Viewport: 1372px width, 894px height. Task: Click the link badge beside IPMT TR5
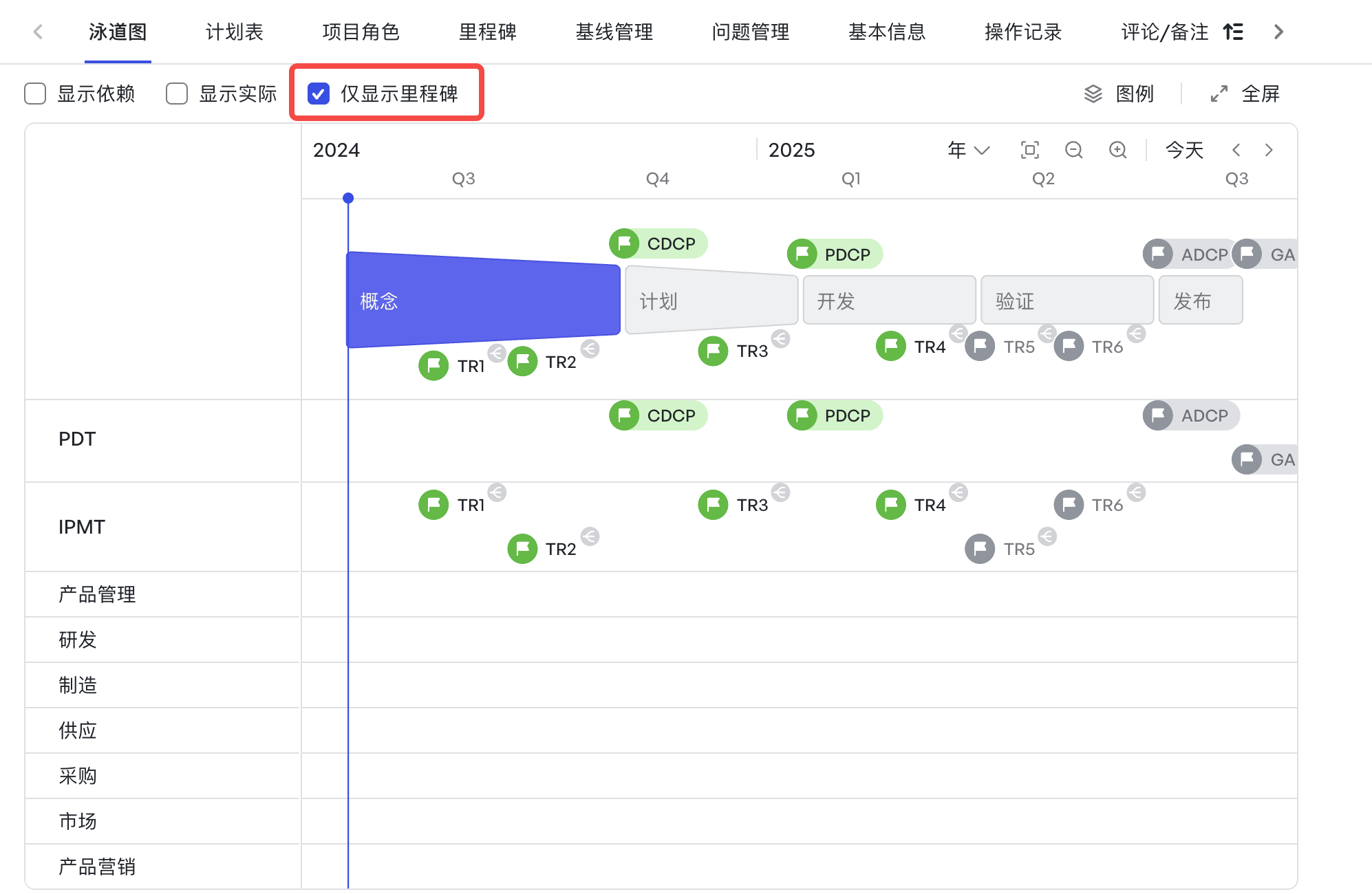(1047, 536)
